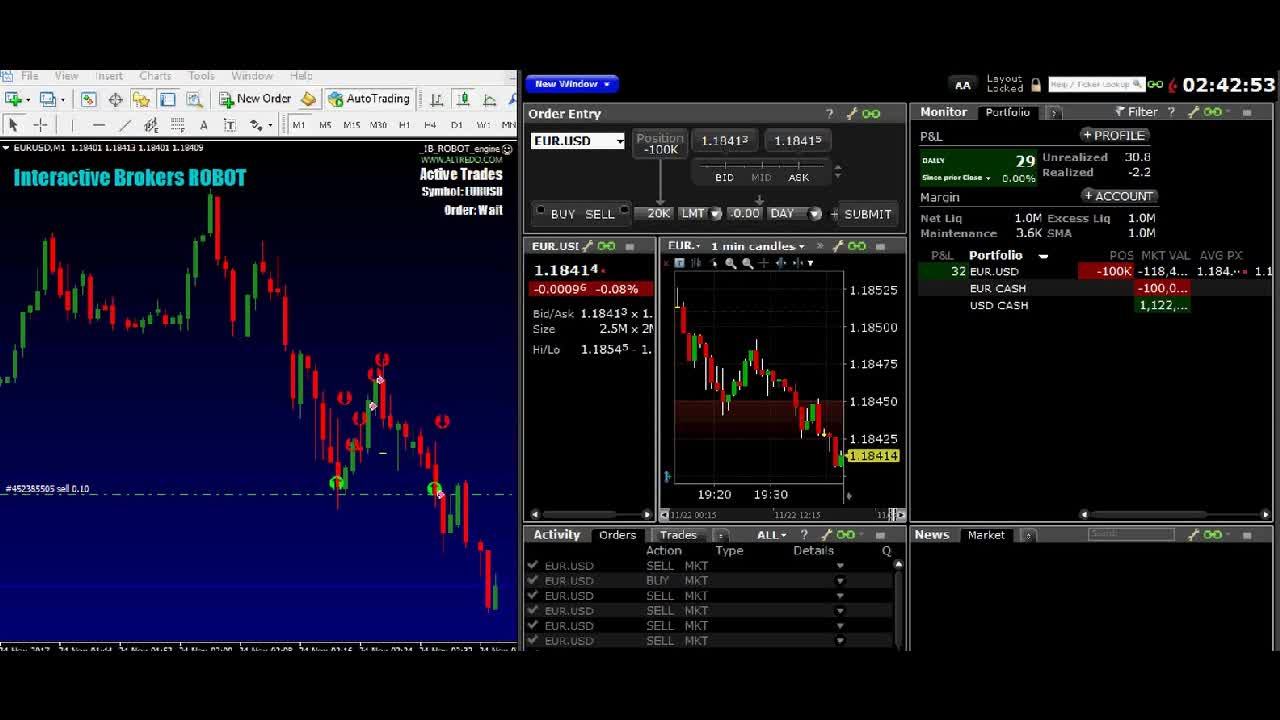Click ASK on bid/ask price slider
This screenshot has height=720, width=1280.
point(798,177)
